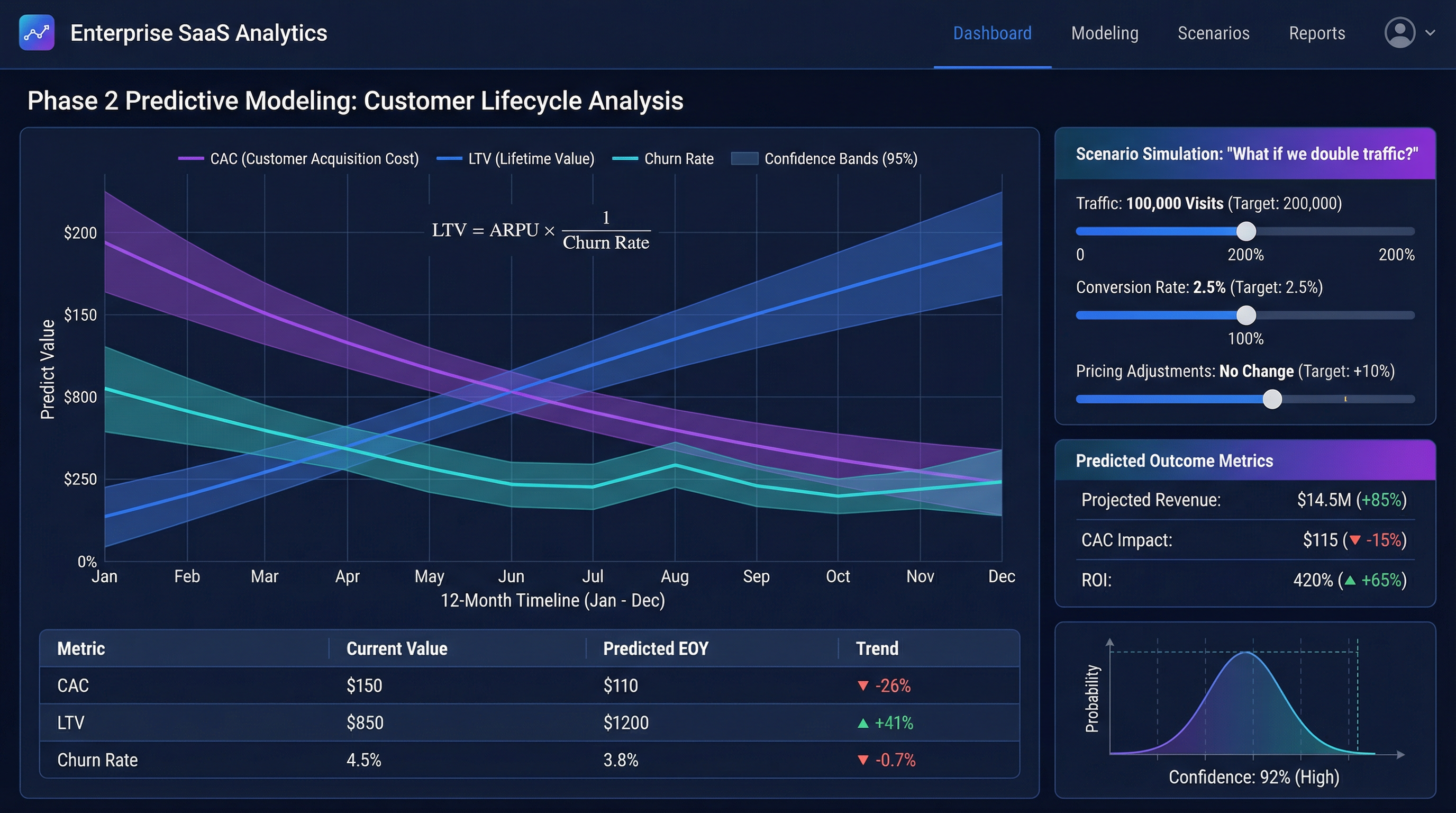
Task: Select the Dashboard navigation item
Action: (992, 33)
